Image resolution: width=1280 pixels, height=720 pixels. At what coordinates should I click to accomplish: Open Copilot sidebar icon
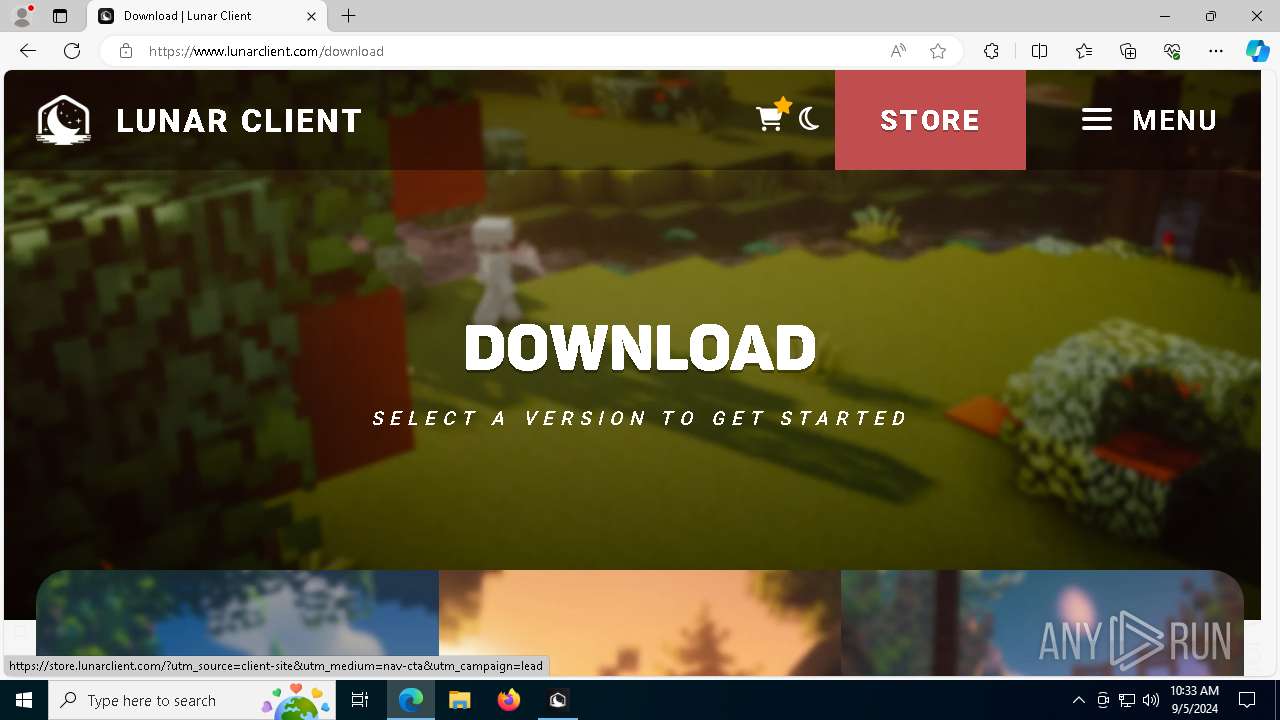[1257, 51]
